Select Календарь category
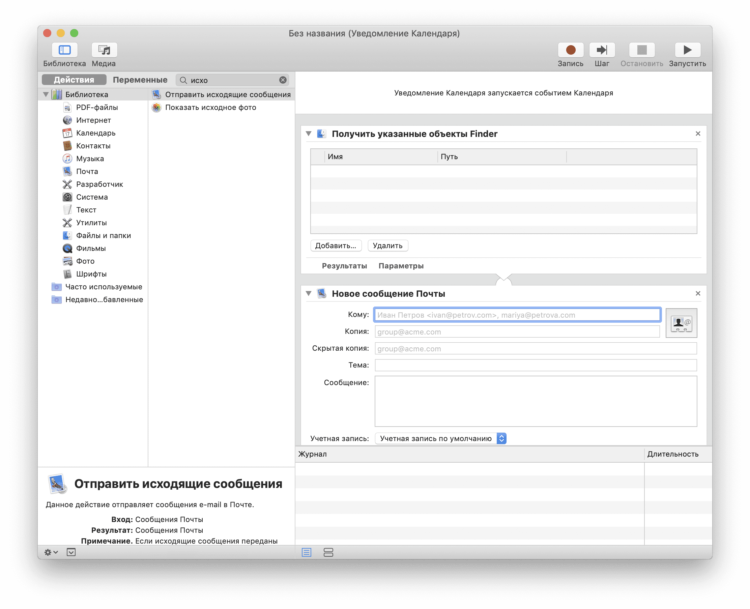 [96, 133]
